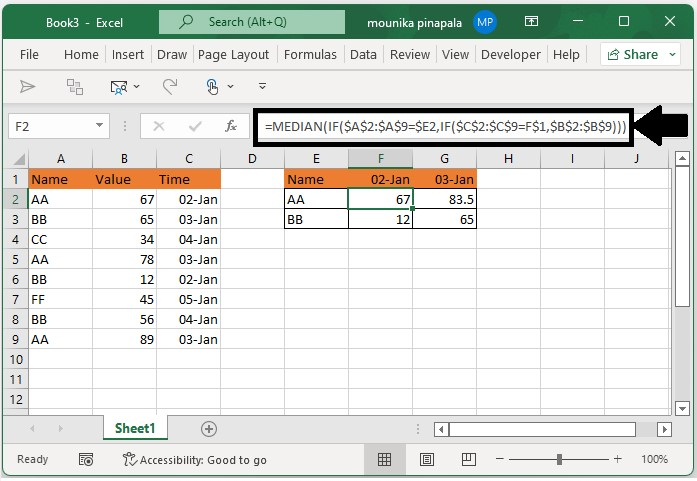This screenshot has width=697, height=481.
Task: Open the MP account avatar
Action: click(x=485, y=22)
